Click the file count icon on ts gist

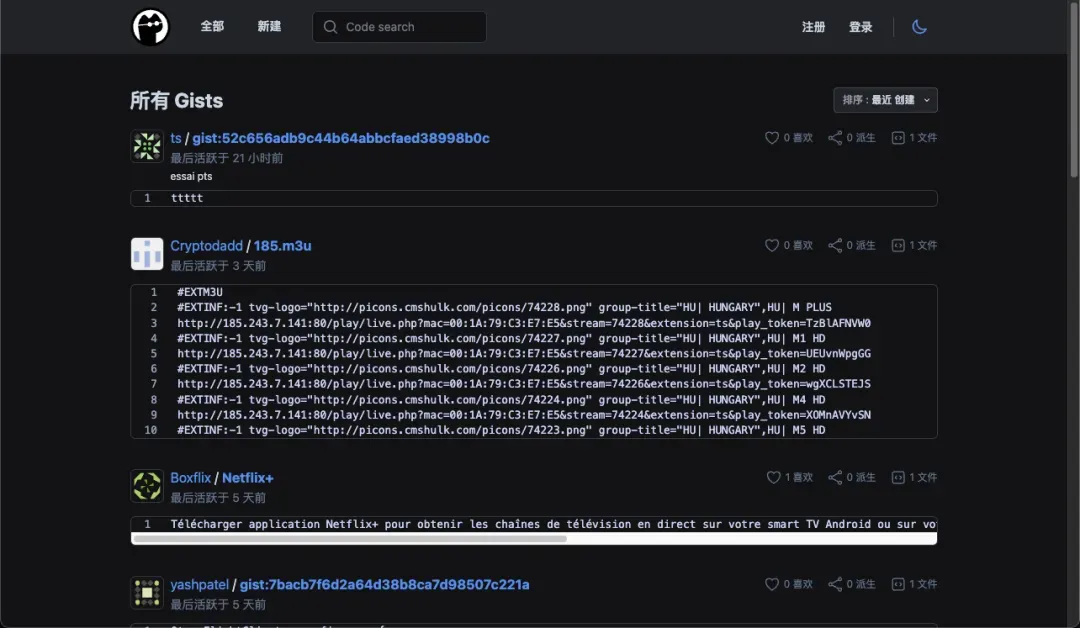[898, 138]
